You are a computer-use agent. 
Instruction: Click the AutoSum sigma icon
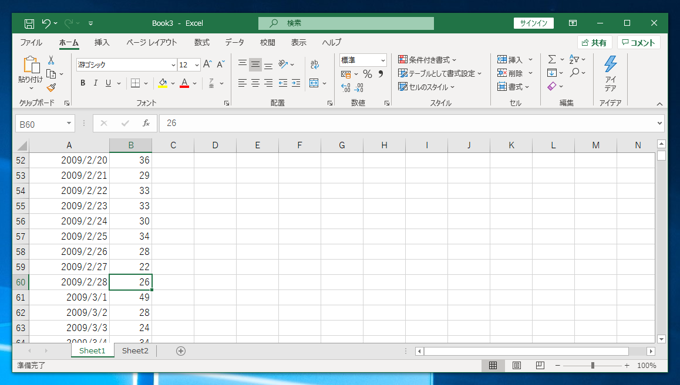(552, 59)
